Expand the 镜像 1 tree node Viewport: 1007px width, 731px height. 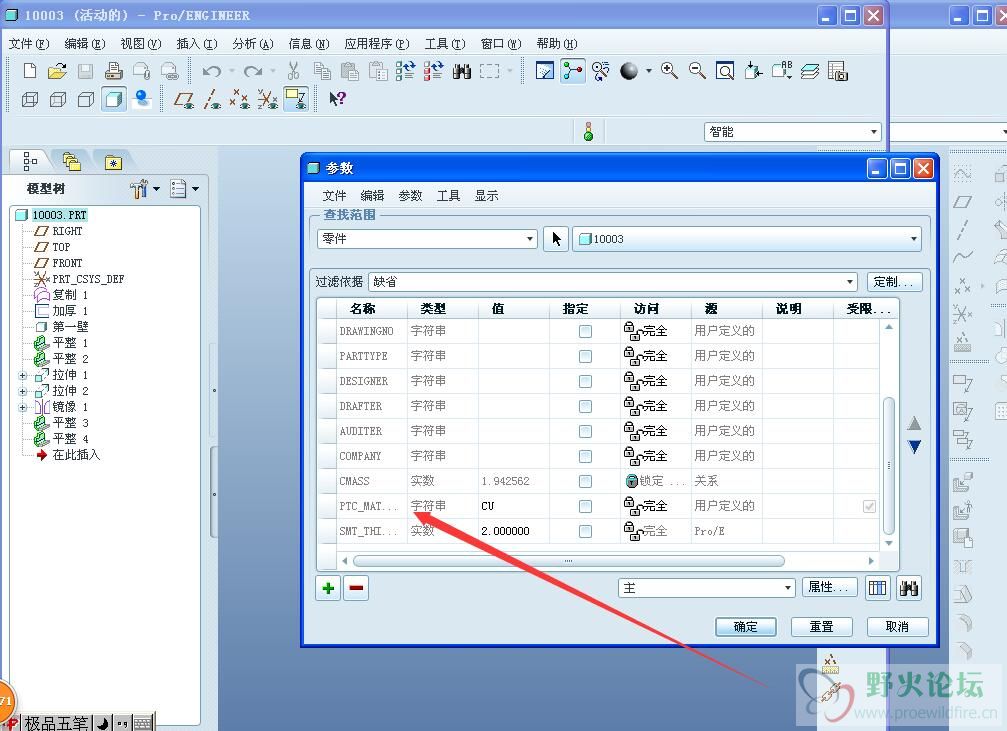coord(22,407)
